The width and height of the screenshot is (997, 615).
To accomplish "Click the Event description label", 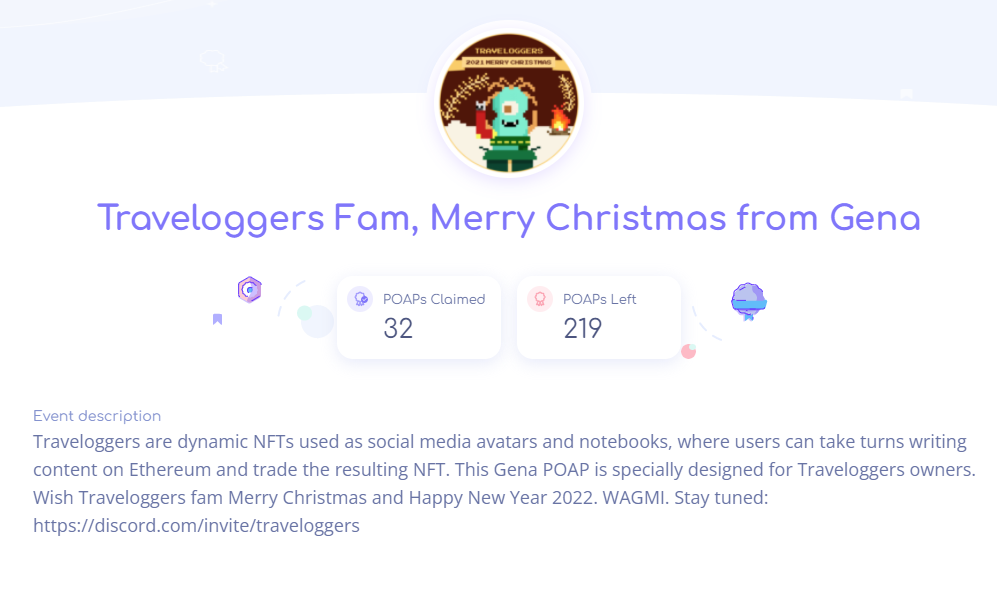I will [97, 416].
